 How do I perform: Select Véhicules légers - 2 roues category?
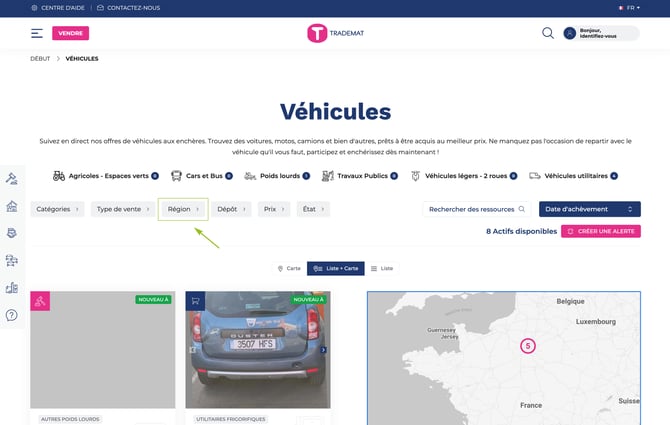pyautogui.click(x=464, y=176)
